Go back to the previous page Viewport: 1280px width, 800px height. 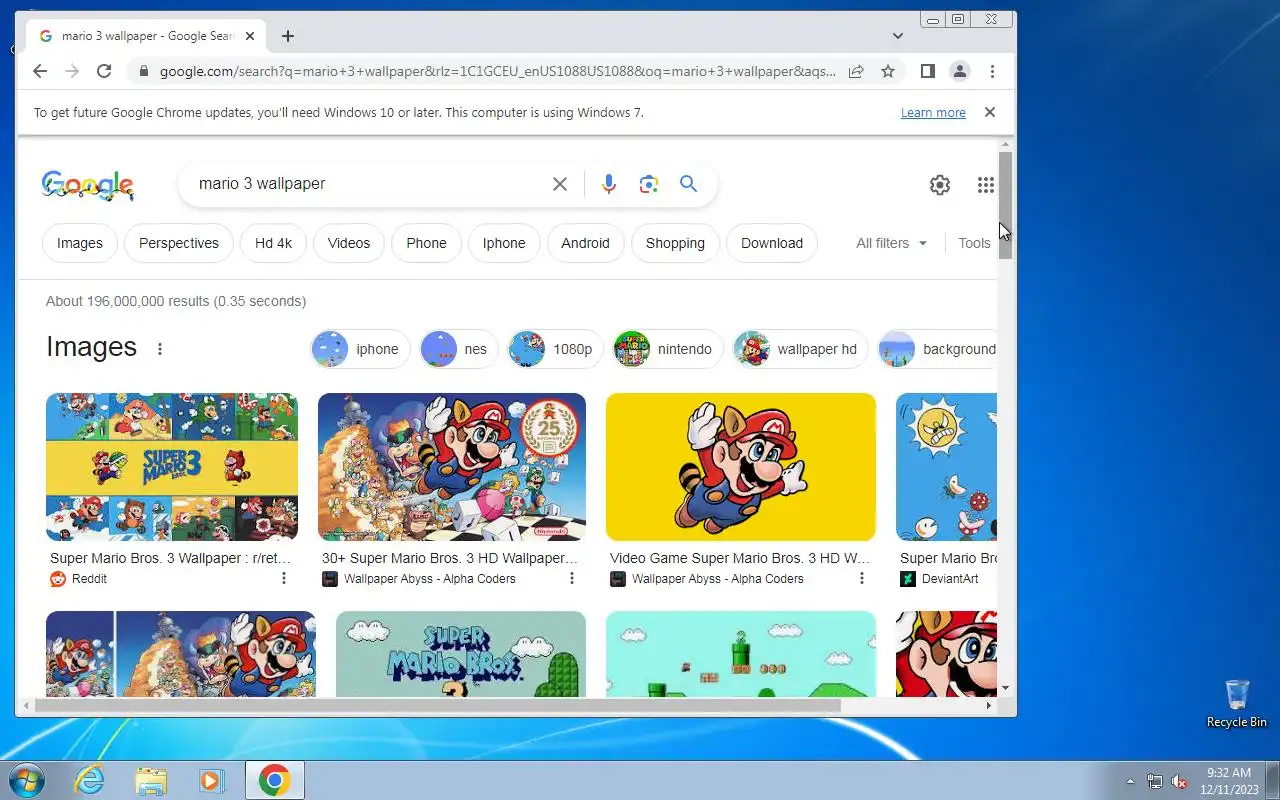(40, 71)
